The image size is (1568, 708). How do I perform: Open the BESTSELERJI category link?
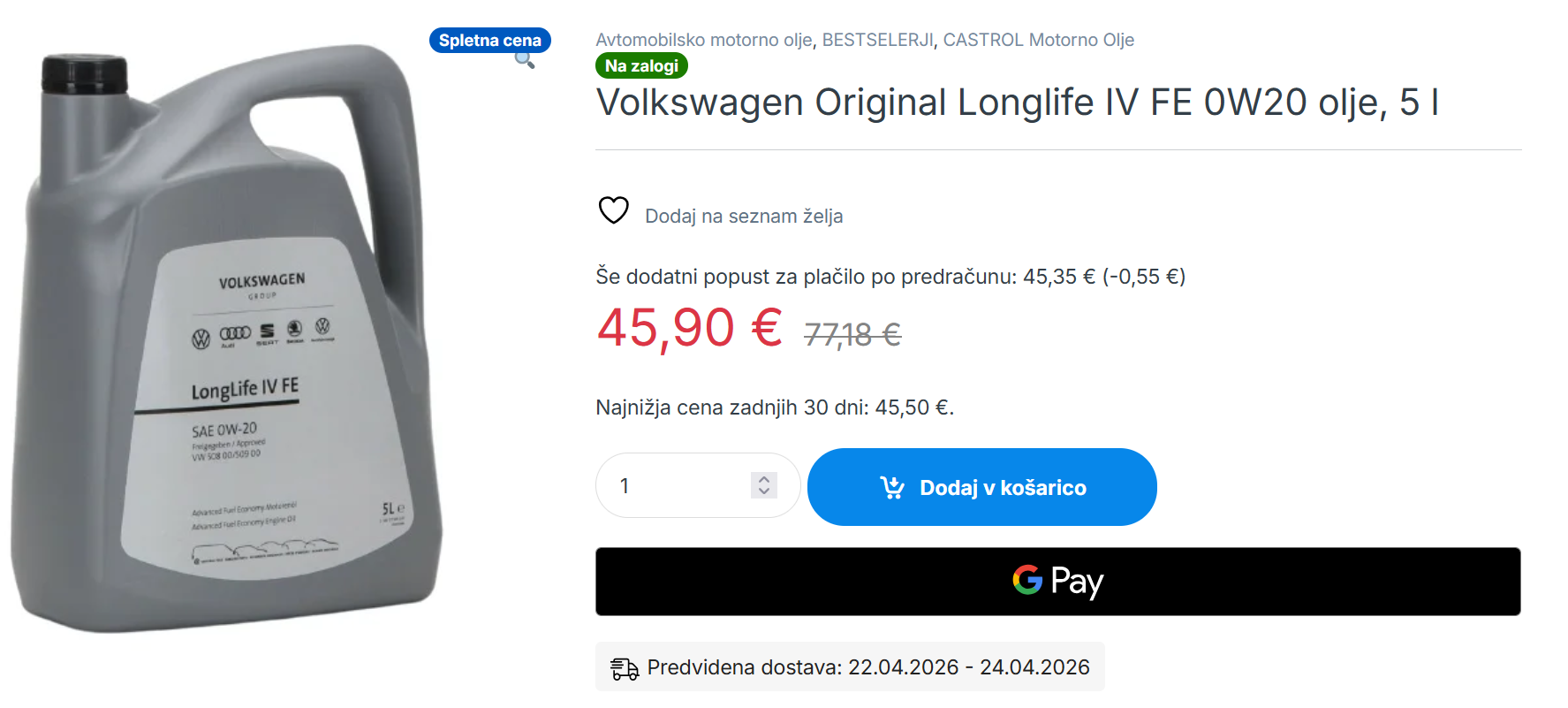(877, 40)
